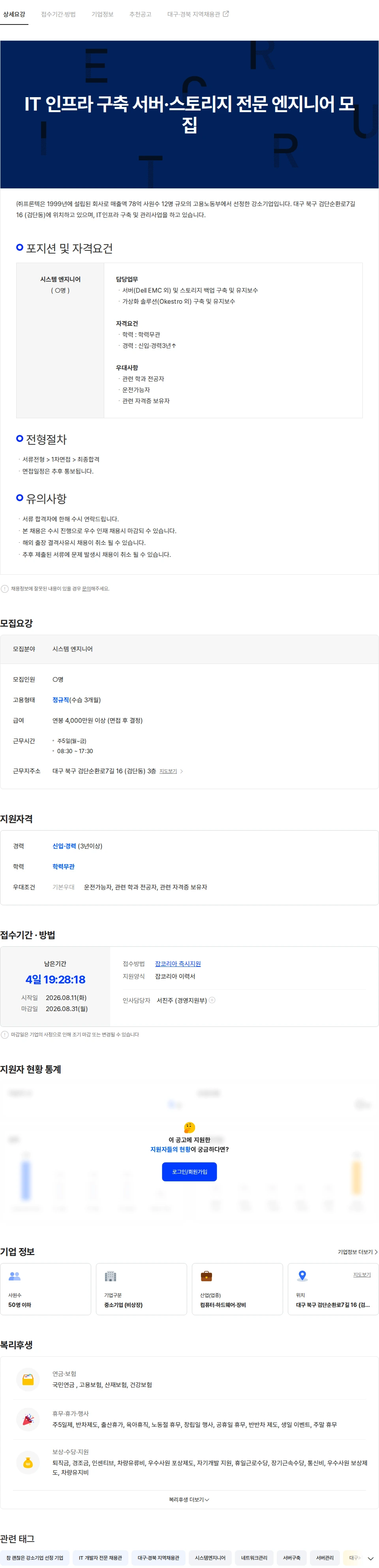
Task: Click 연봉 4,000만원 이상 salary text
Action: [98, 720]
